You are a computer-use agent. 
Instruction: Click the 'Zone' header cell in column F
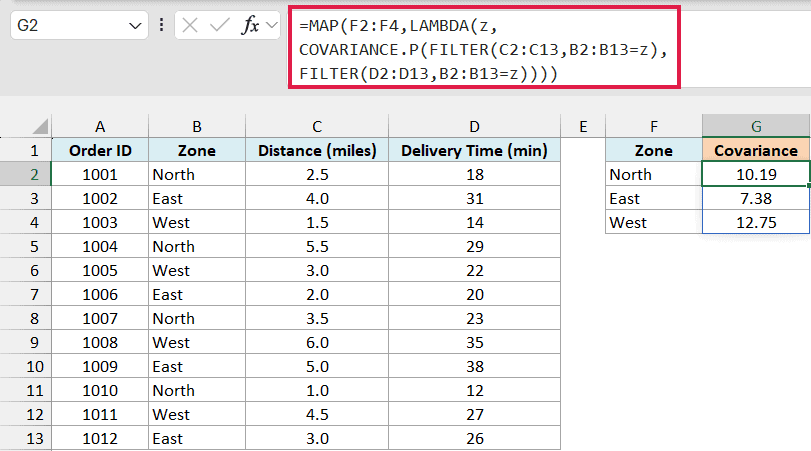654,151
